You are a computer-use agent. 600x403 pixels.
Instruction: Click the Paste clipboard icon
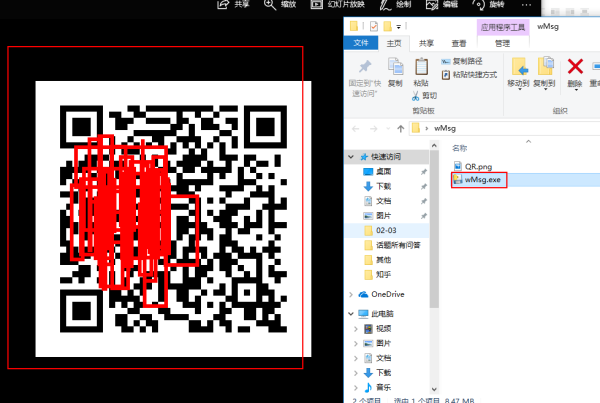coord(421,67)
